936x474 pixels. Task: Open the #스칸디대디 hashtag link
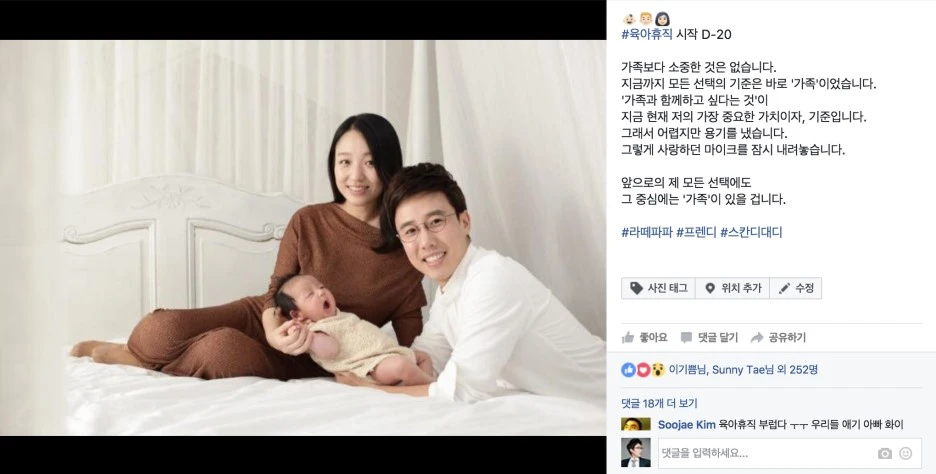tap(751, 233)
